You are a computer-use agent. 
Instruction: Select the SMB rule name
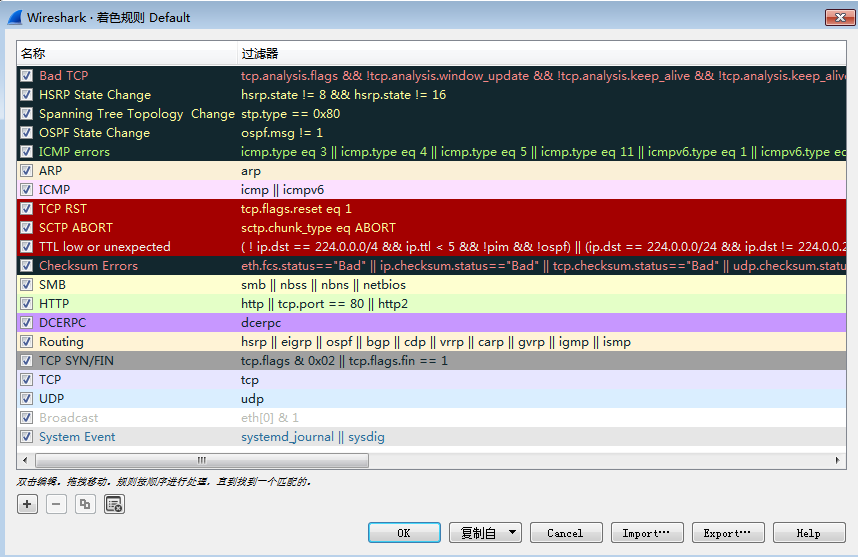[52, 285]
